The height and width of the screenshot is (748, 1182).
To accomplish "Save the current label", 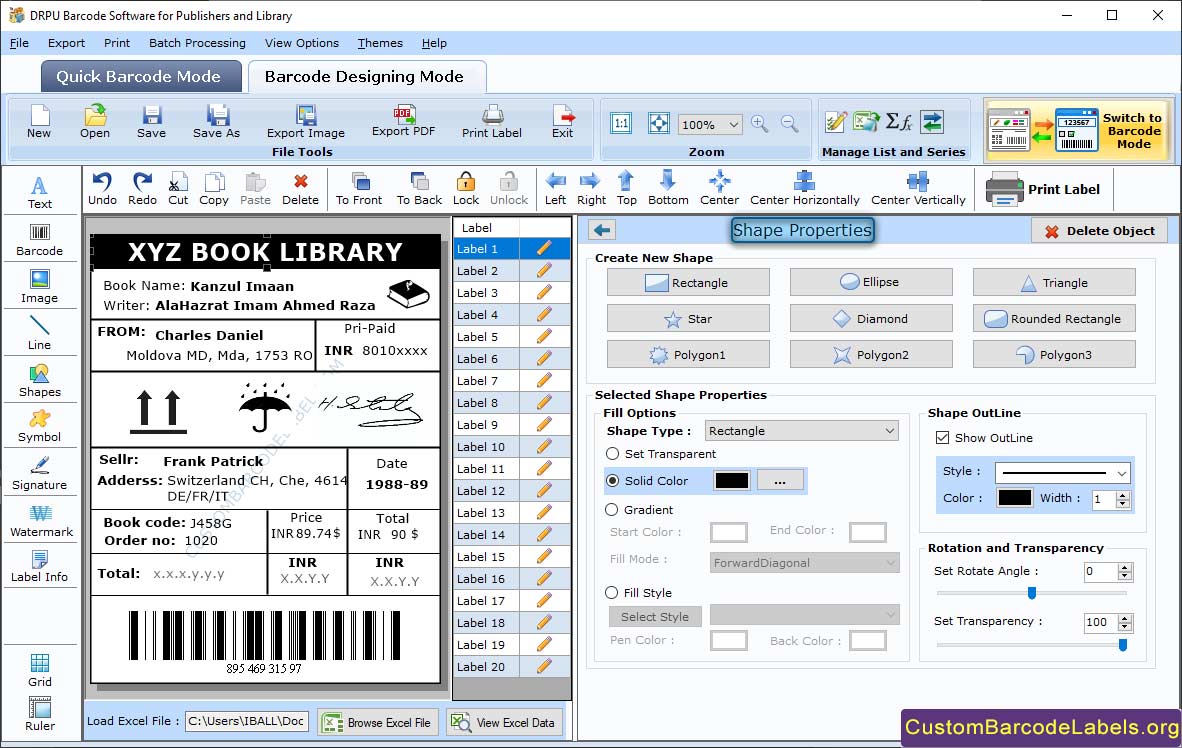I will point(152,122).
